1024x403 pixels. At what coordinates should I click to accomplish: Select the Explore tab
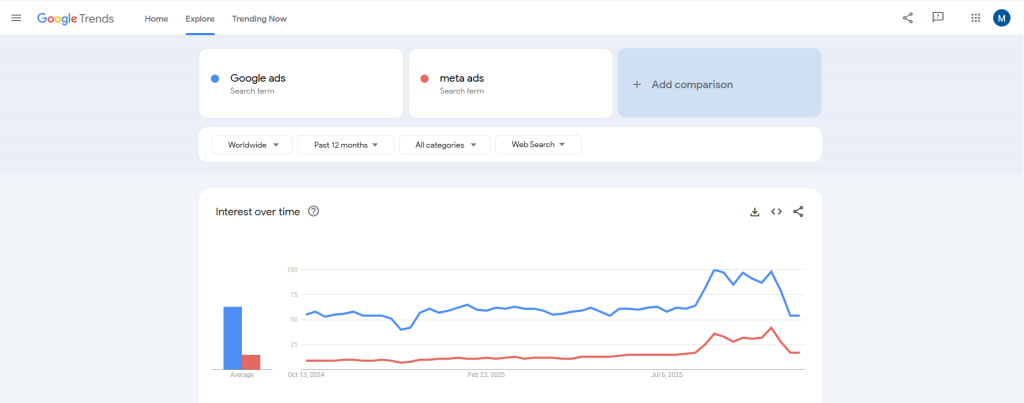pos(200,19)
